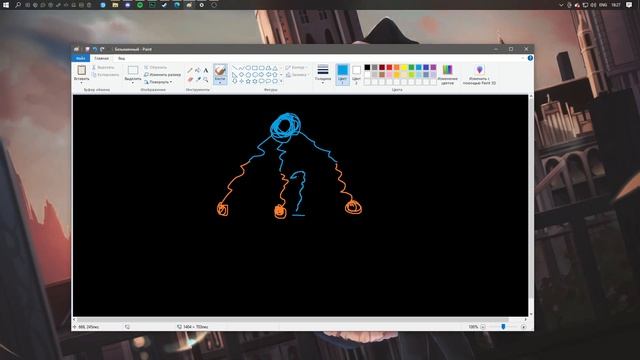Open the shape Outline (Контур) dropdown
The height and width of the screenshot is (360, 640).
[296, 67]
